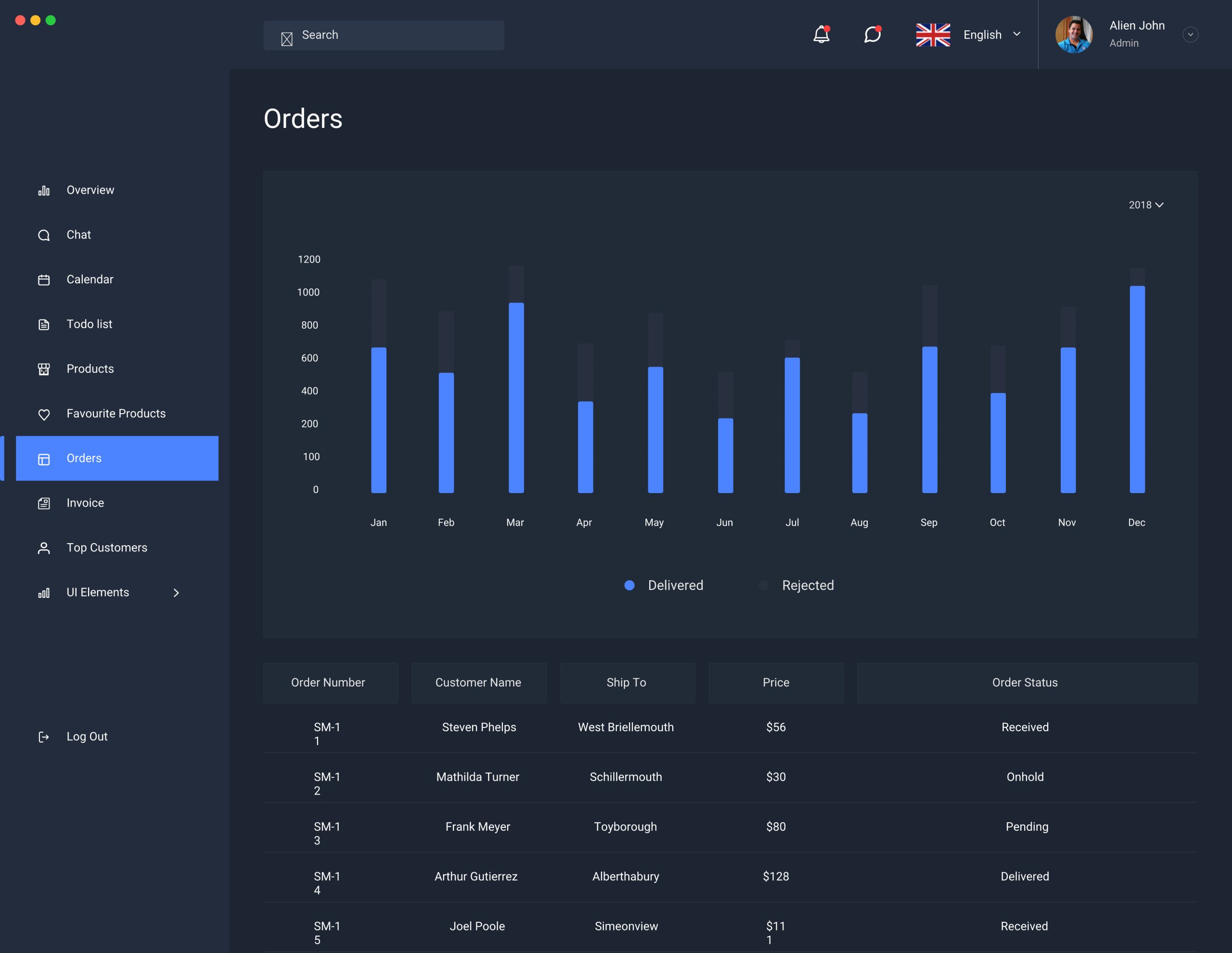Open Calendar from the sidebar
Image resolution: width=1232 pixels, height=953 pixels.
coord(90,279)
